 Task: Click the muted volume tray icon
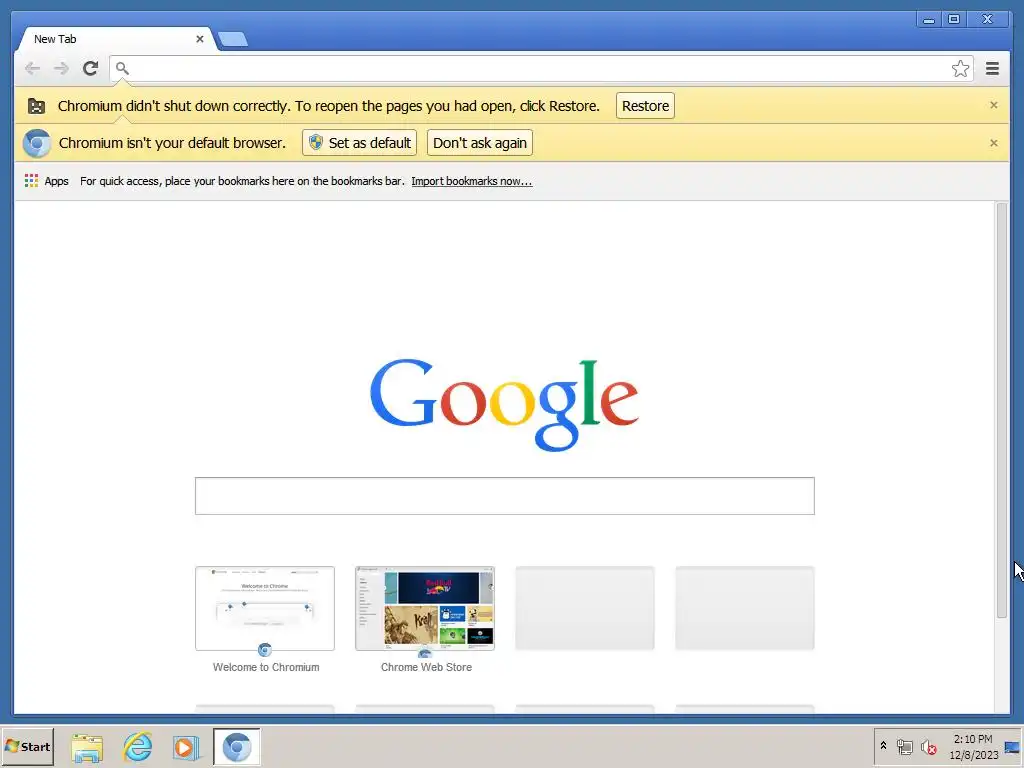pos(928,746)
